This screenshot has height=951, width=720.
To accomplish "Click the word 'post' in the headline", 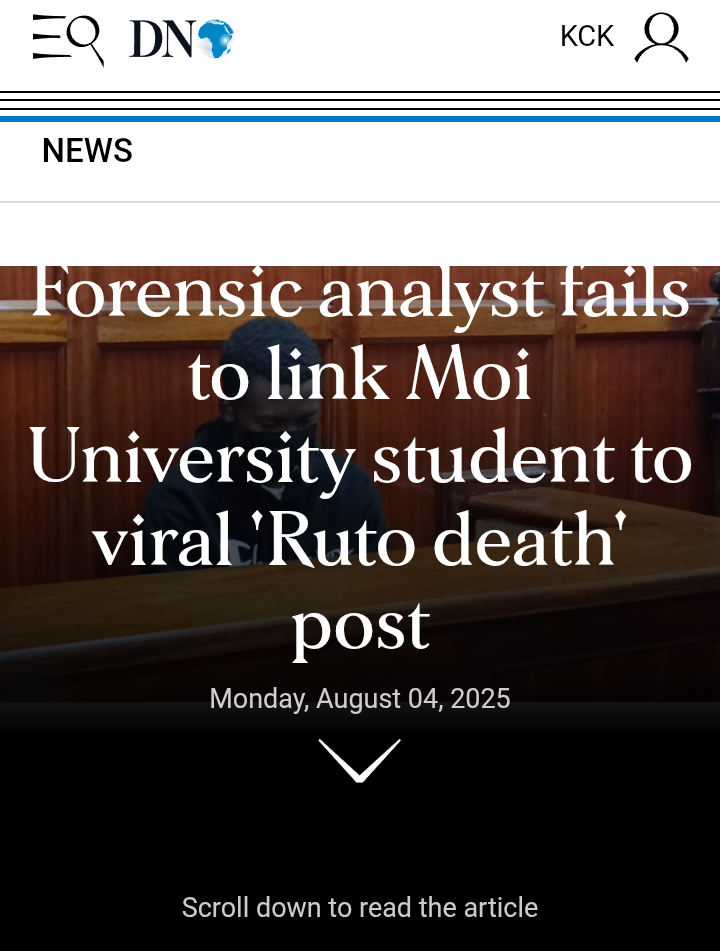I will 360,626.
